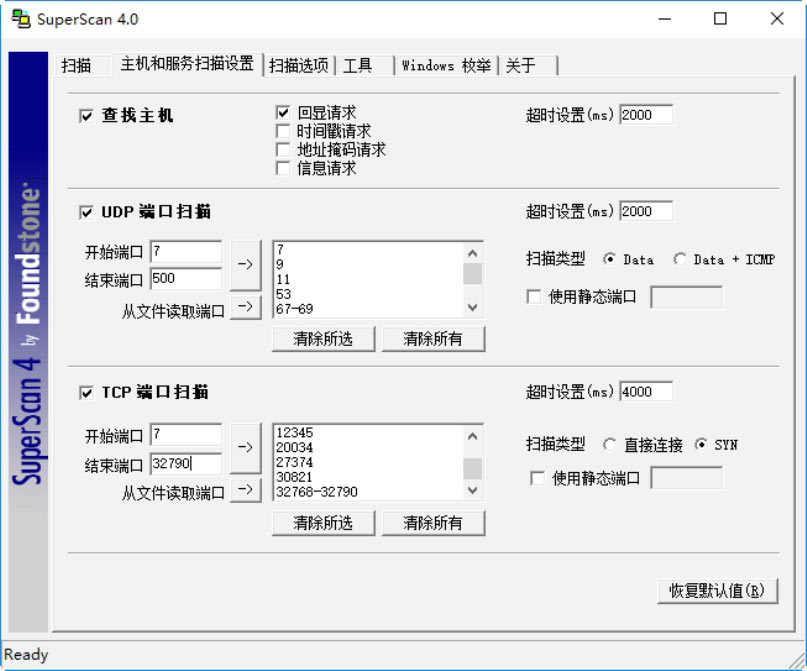Click the UDP timeout field showing 2000
The height and width of the screenshot is (671, 807).
(x=646, y=211)
